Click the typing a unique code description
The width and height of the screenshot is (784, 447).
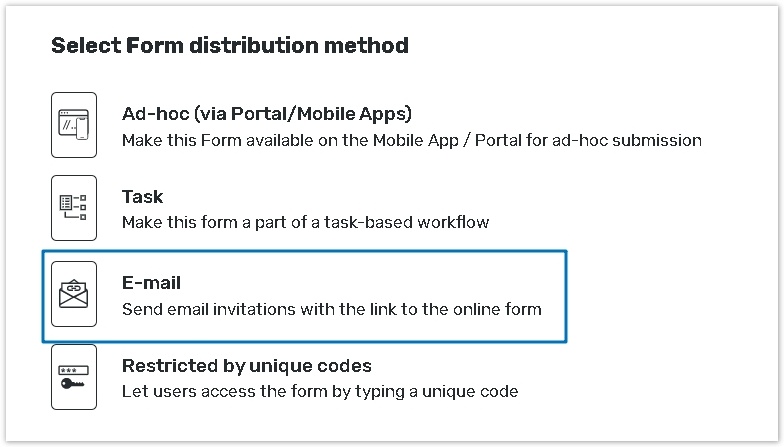(x=319, y=391)
